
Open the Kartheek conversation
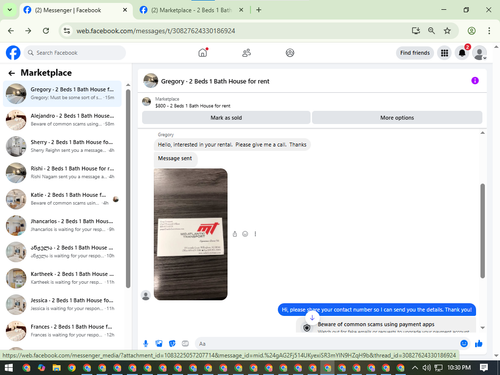point(62,278)
